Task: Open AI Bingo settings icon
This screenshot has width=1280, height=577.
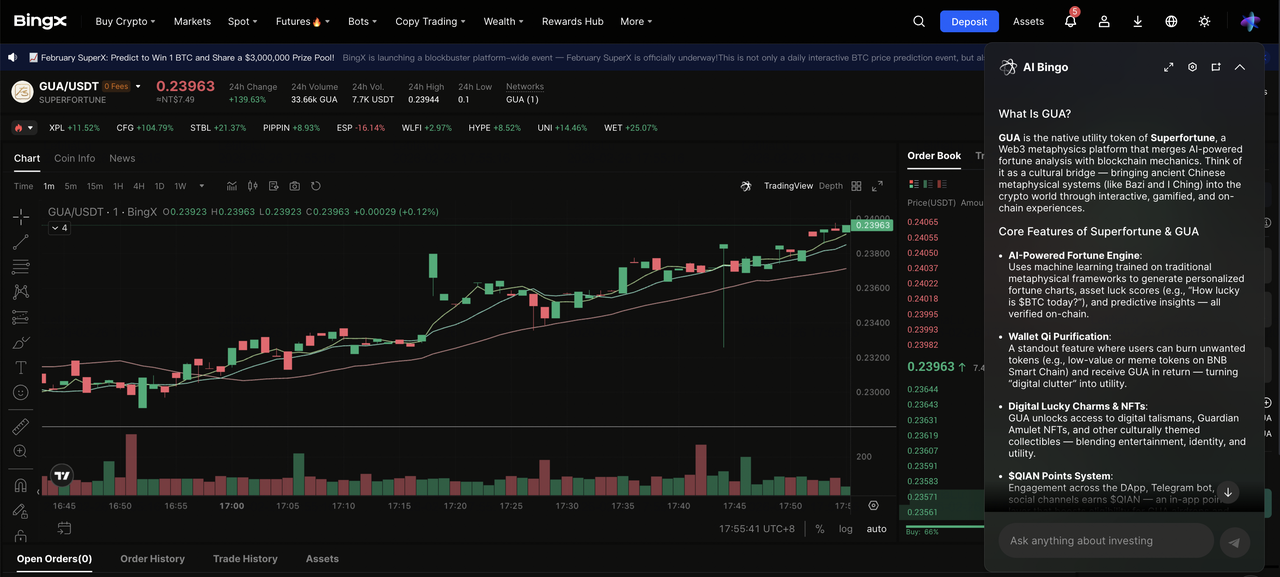Action: (1192, 67)
